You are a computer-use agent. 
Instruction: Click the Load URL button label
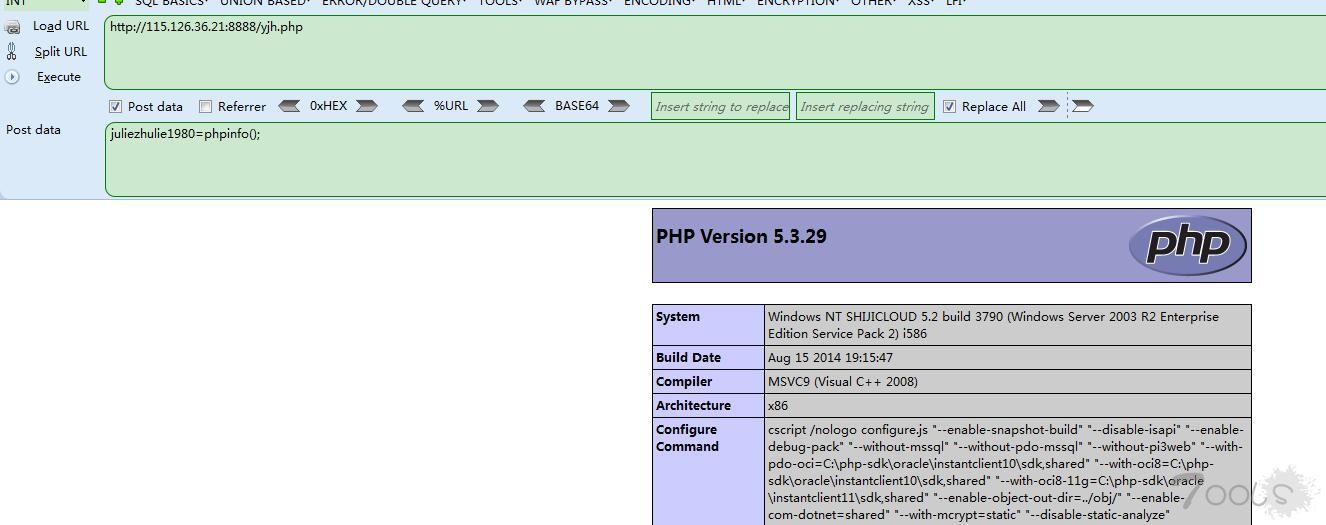coord(61,26)
